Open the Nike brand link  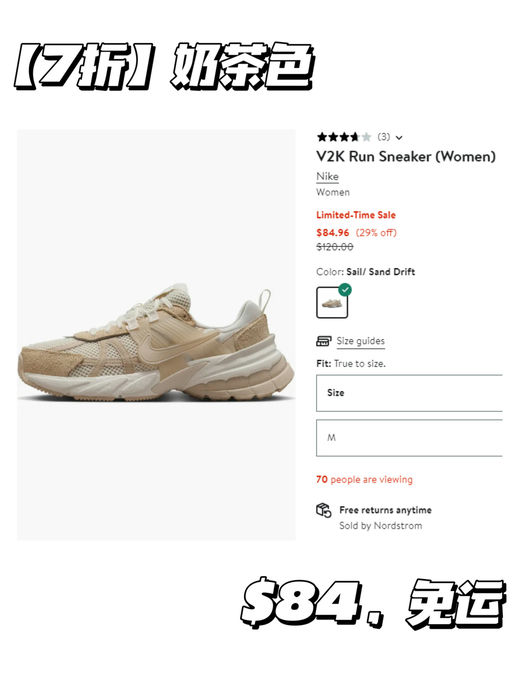(x=327, y=176)
